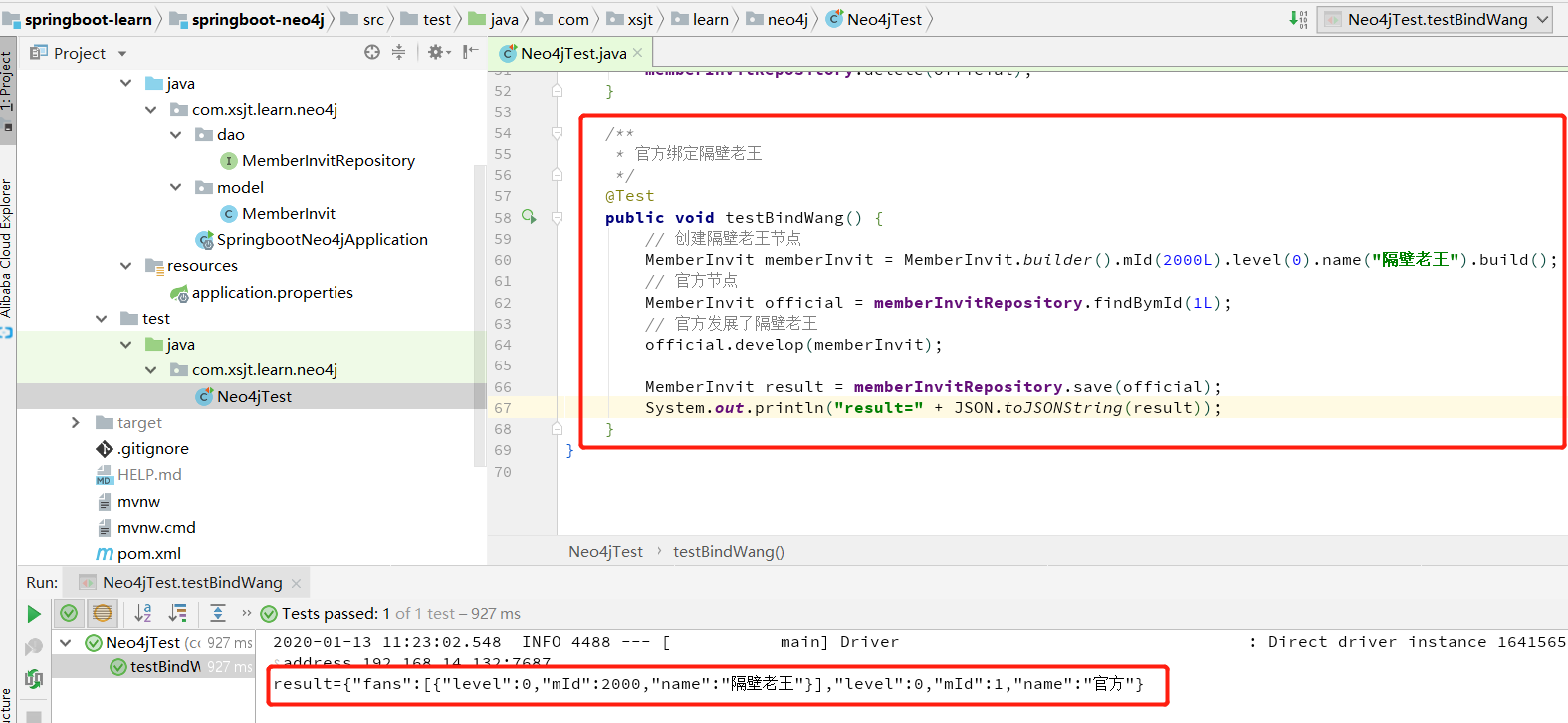Click the stop button in Run sidebar
This screenshot has width=1568, height=723.
click(34, 715)
